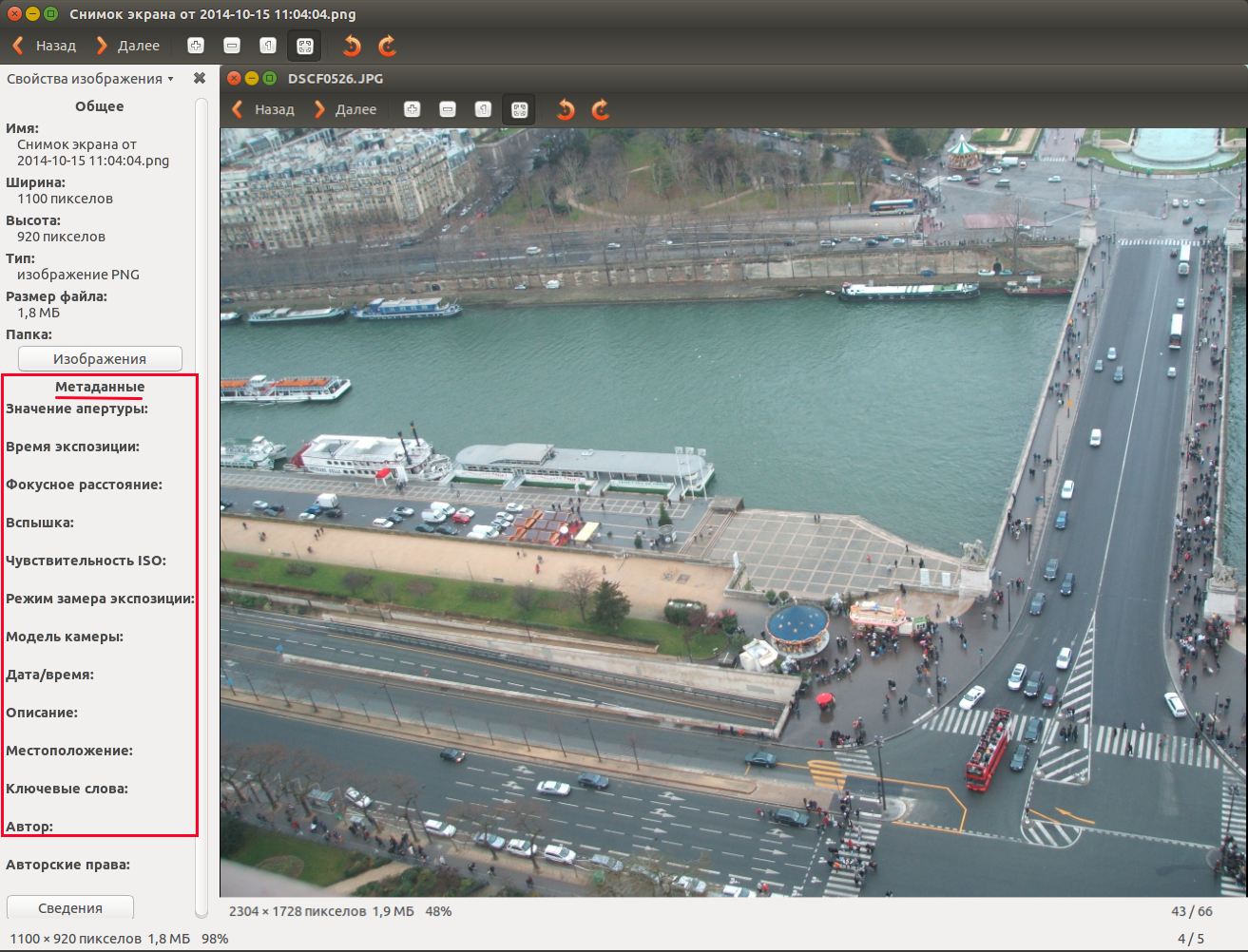Click the Фокусное расстояние label
Screen dimensions: 1248x952
pyautogui.click(x=84, y=485)
